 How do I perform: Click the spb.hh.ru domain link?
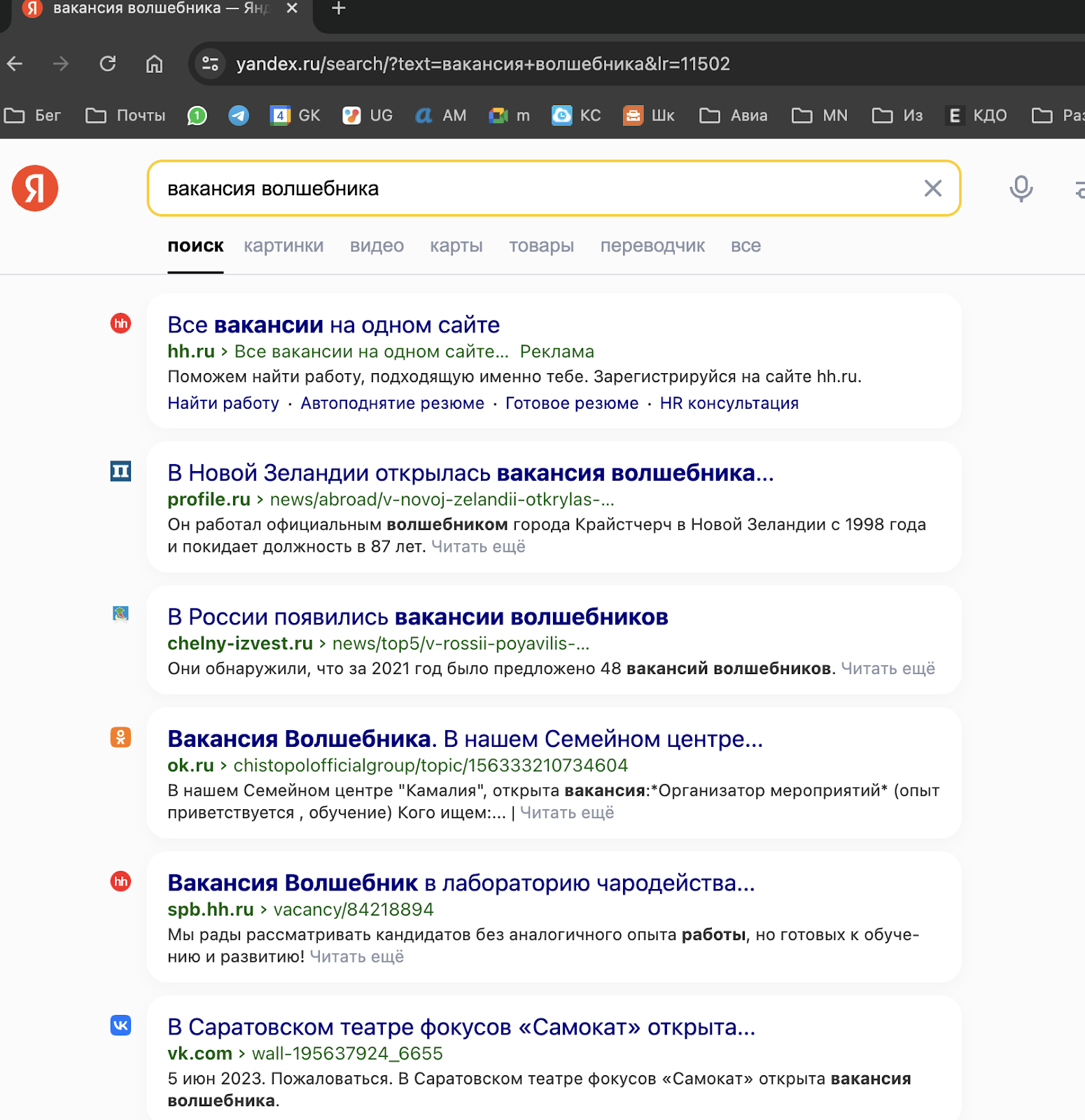(211, 909)
